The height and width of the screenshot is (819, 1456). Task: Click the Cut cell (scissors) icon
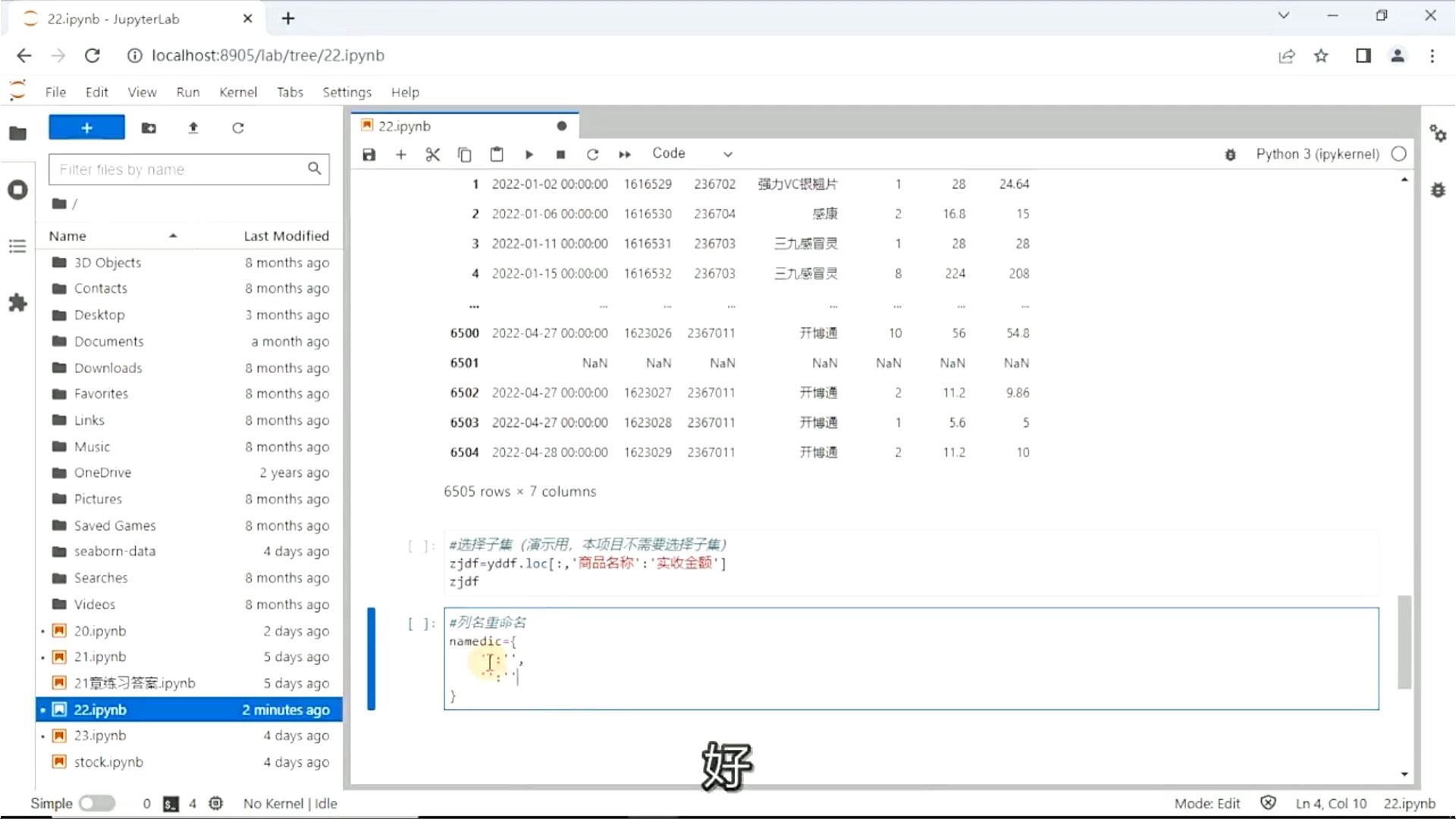pyautogui.click(x=432, y=153)
